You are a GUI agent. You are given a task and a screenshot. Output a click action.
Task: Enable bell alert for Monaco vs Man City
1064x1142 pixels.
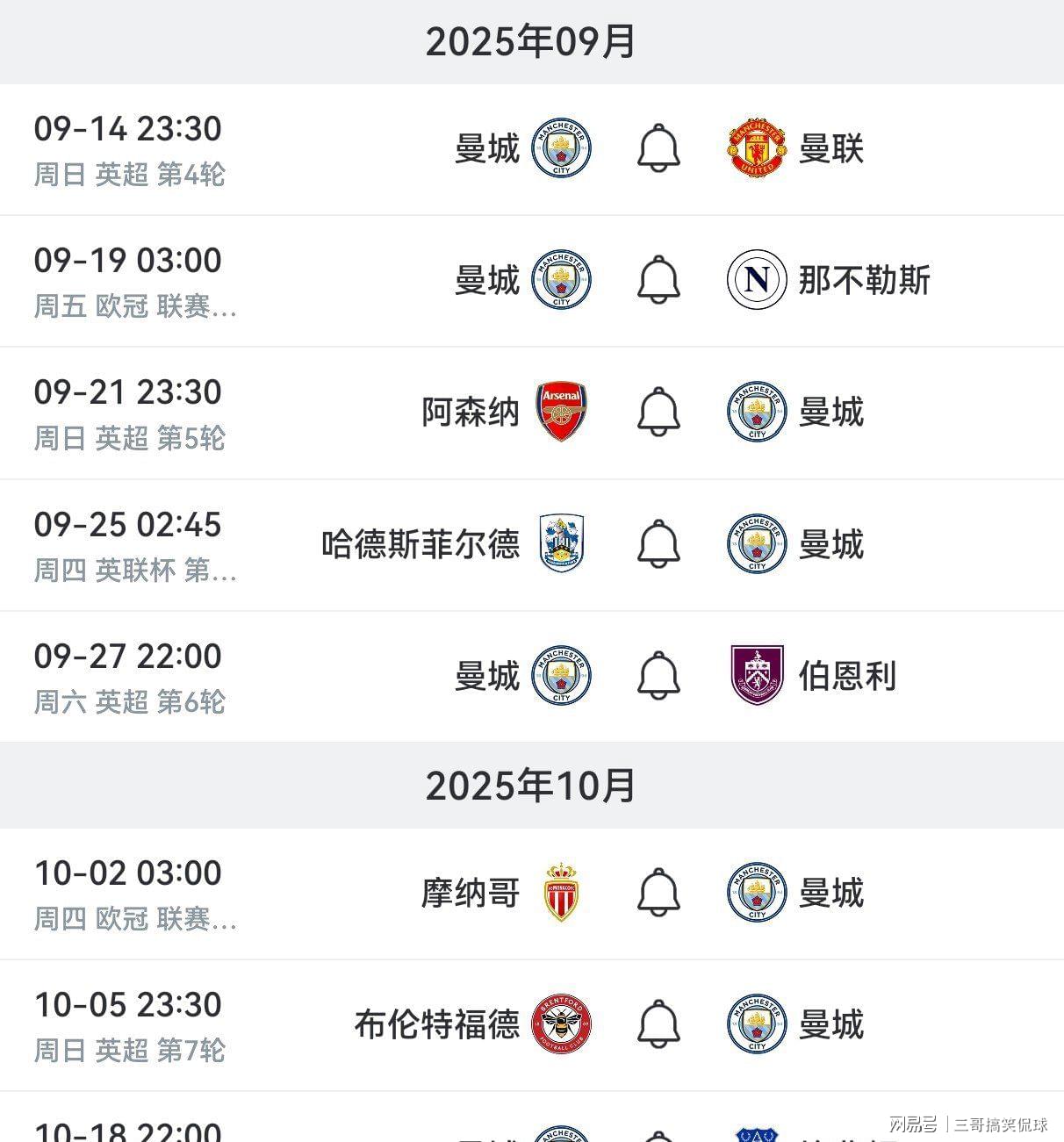658,893
